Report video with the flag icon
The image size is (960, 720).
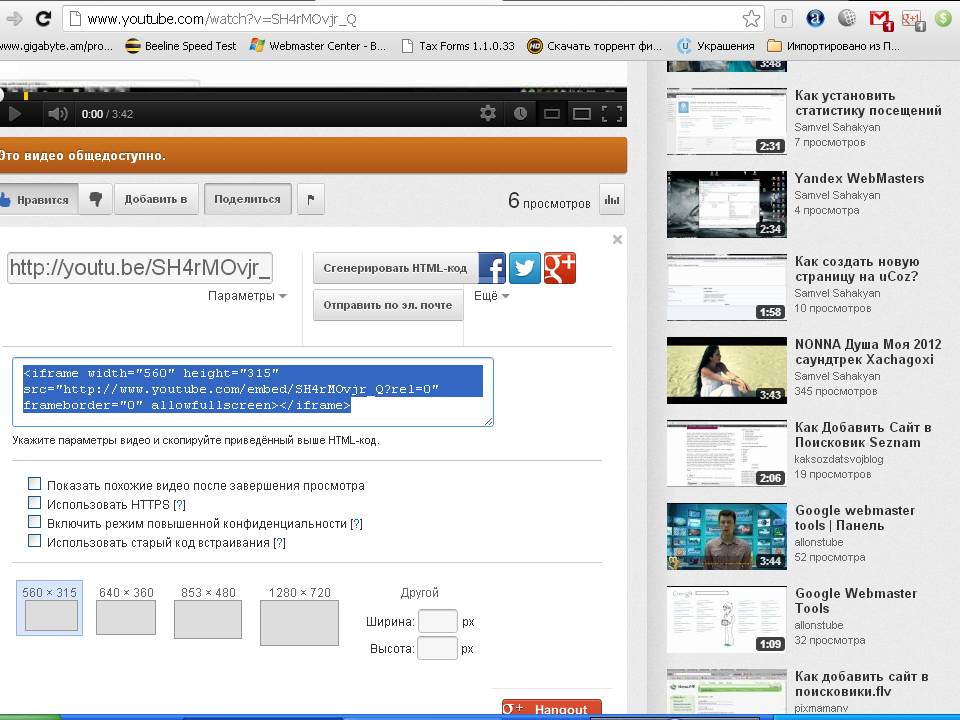[310, 199]
